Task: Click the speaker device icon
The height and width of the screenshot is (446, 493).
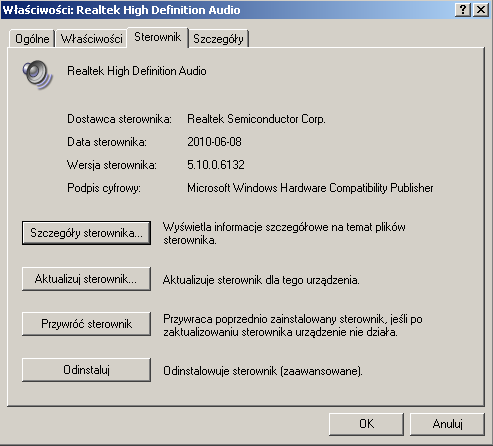Action: [37, 74]
